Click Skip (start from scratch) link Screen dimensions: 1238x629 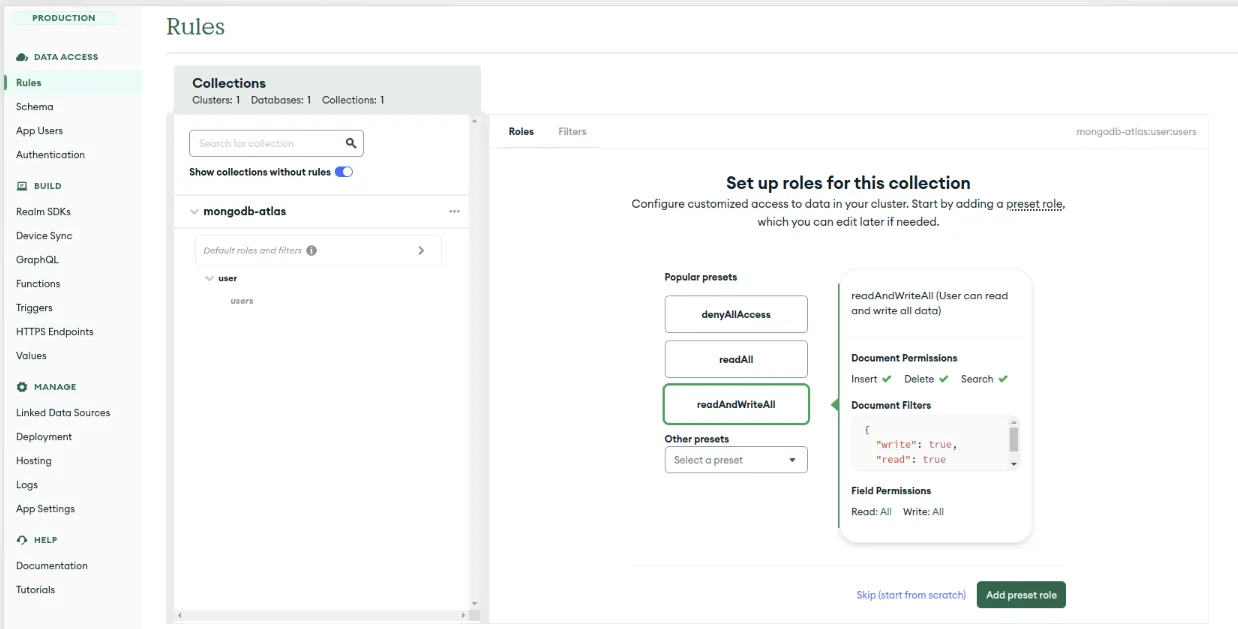[x=911, y=595]
